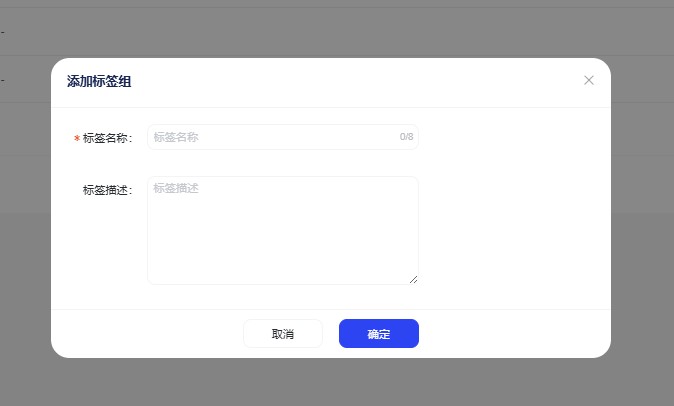The height and width of the screenshot is (406, 674).
Task: Click blank footer area right of 确定
Action: [x=510, y=334]
